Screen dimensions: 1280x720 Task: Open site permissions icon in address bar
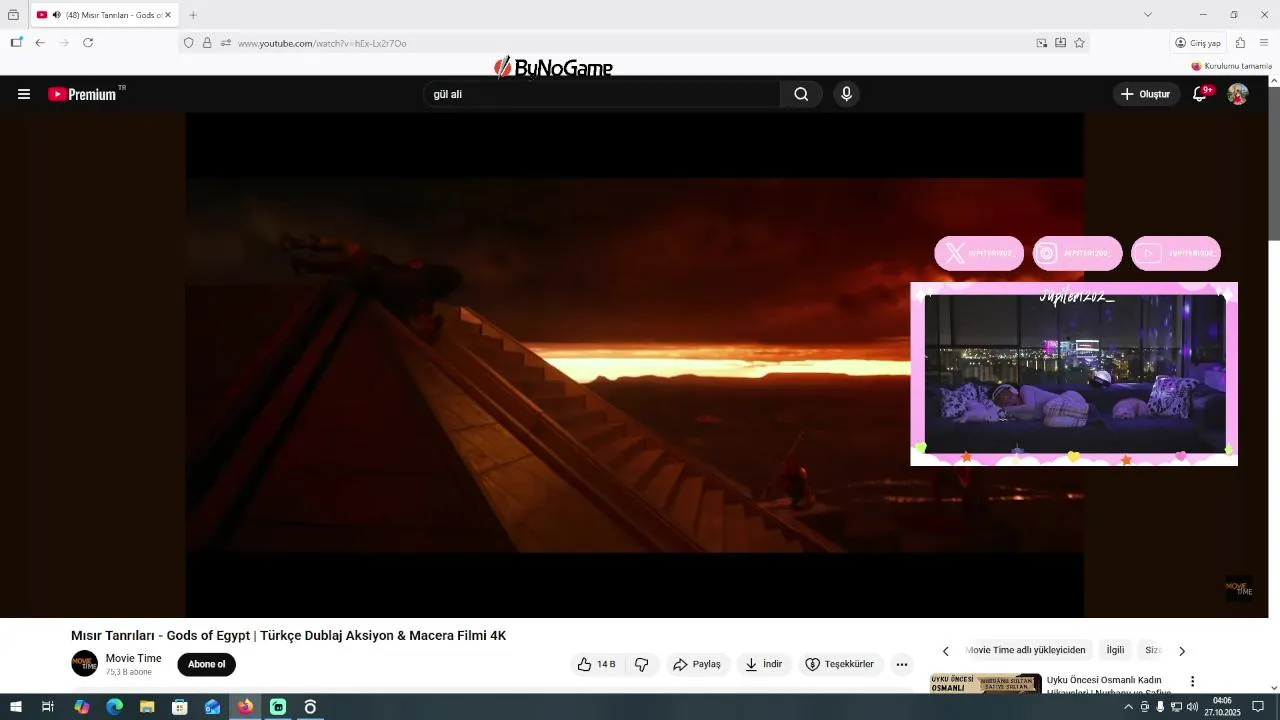pyautogui.click(x=226, y=43)
